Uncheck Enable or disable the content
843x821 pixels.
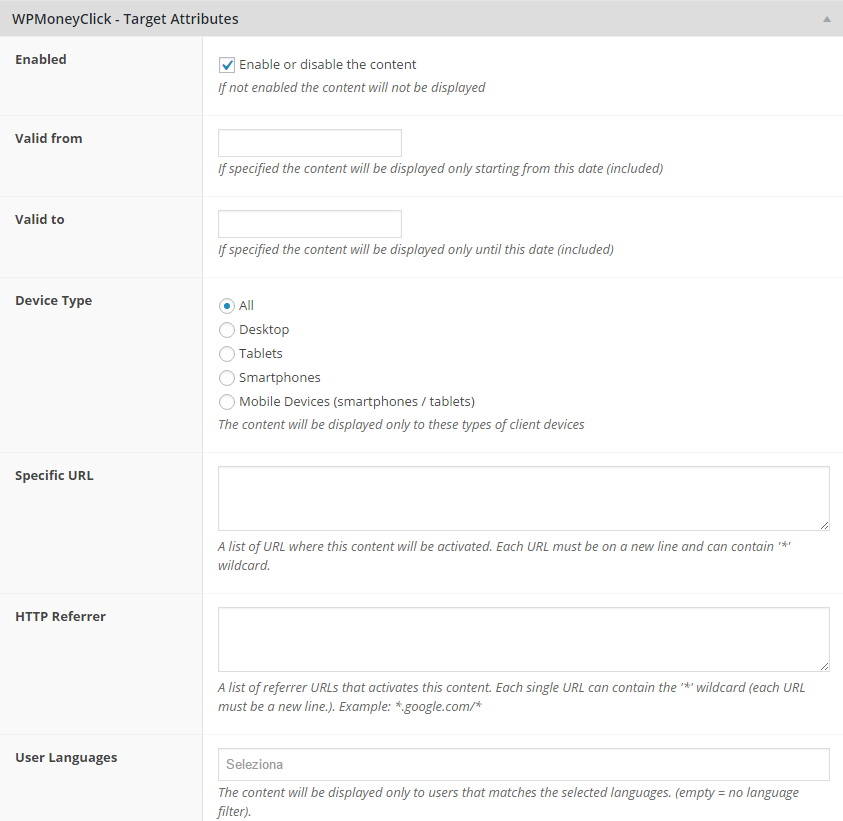click(x=227, y=65)
